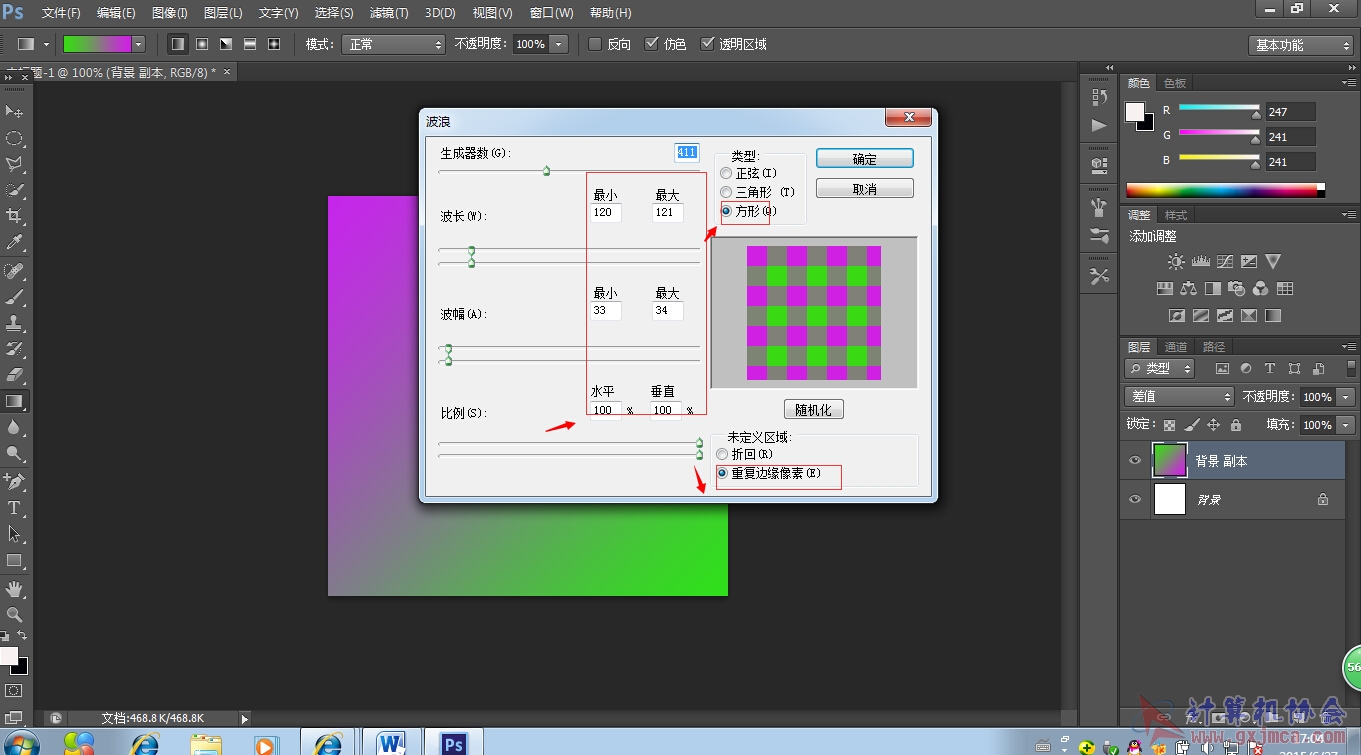The height and width of the screenshot is (755, 1361).
Task: Open the 基本功能 workspace dropdown
Action: (1301, 45)
